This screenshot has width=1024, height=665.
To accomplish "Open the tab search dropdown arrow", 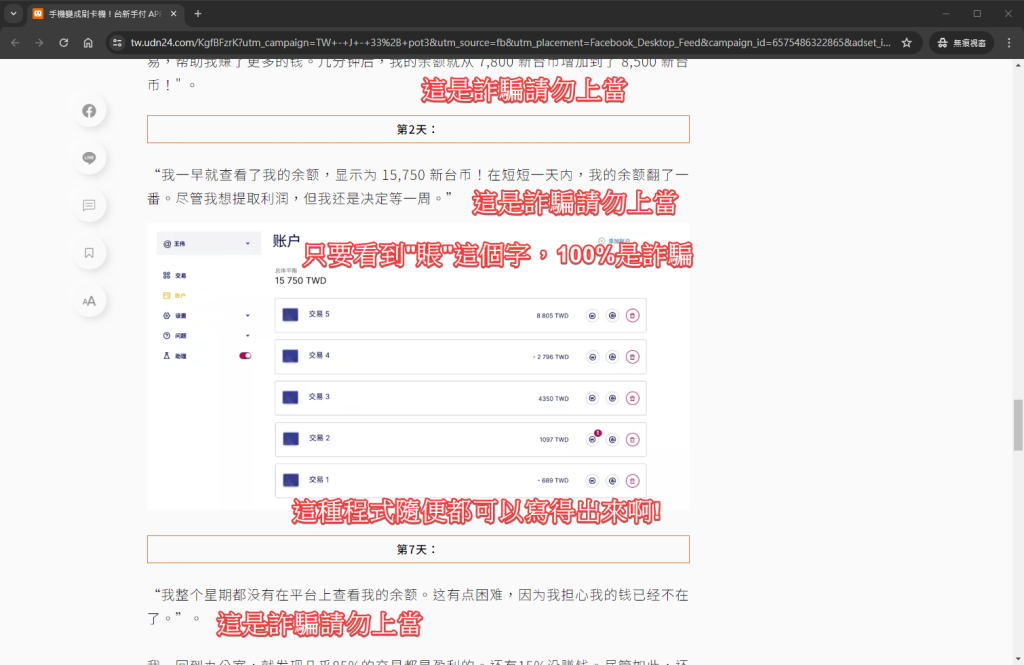I will click(14, 14).
